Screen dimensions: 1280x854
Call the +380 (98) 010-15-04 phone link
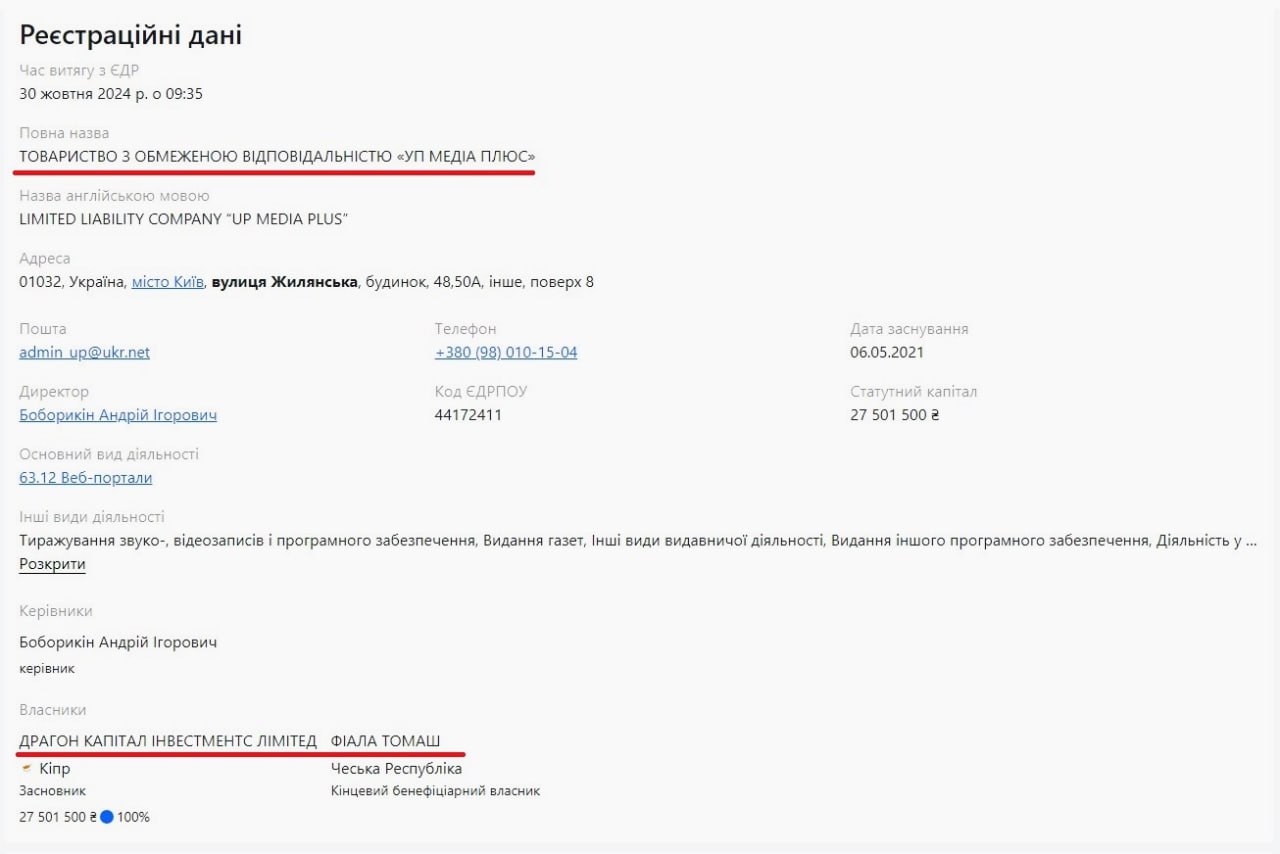pos(506,353)
